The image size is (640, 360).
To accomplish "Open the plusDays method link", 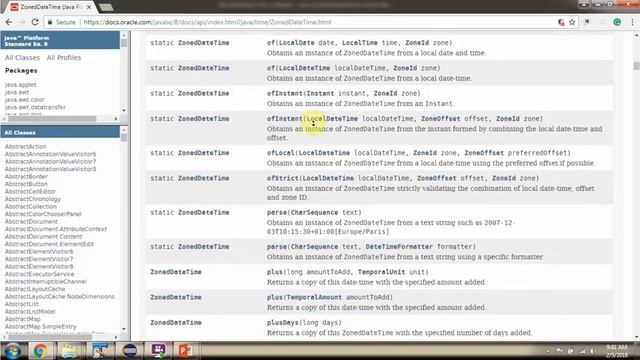I will pos(282,322).
